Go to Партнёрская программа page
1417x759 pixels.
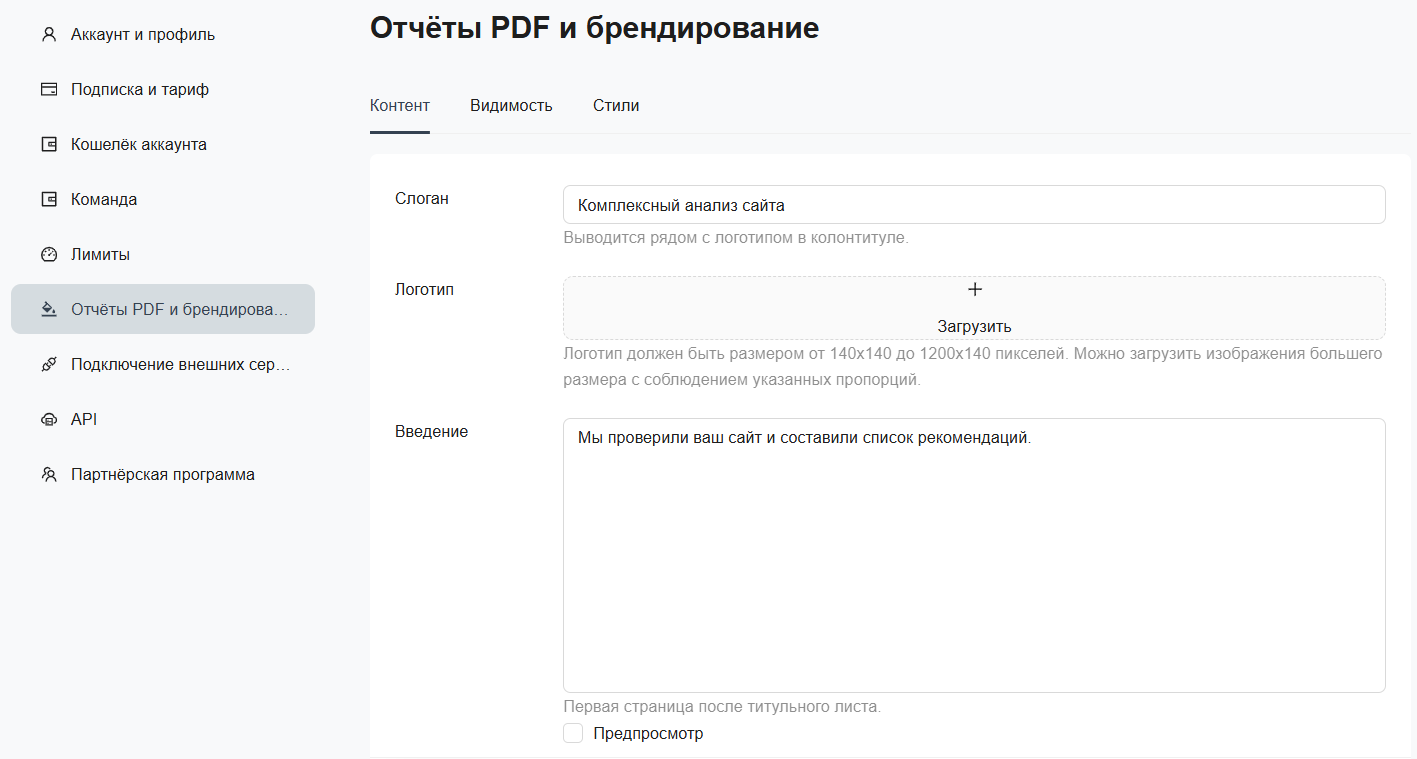(x=163, y=475)
